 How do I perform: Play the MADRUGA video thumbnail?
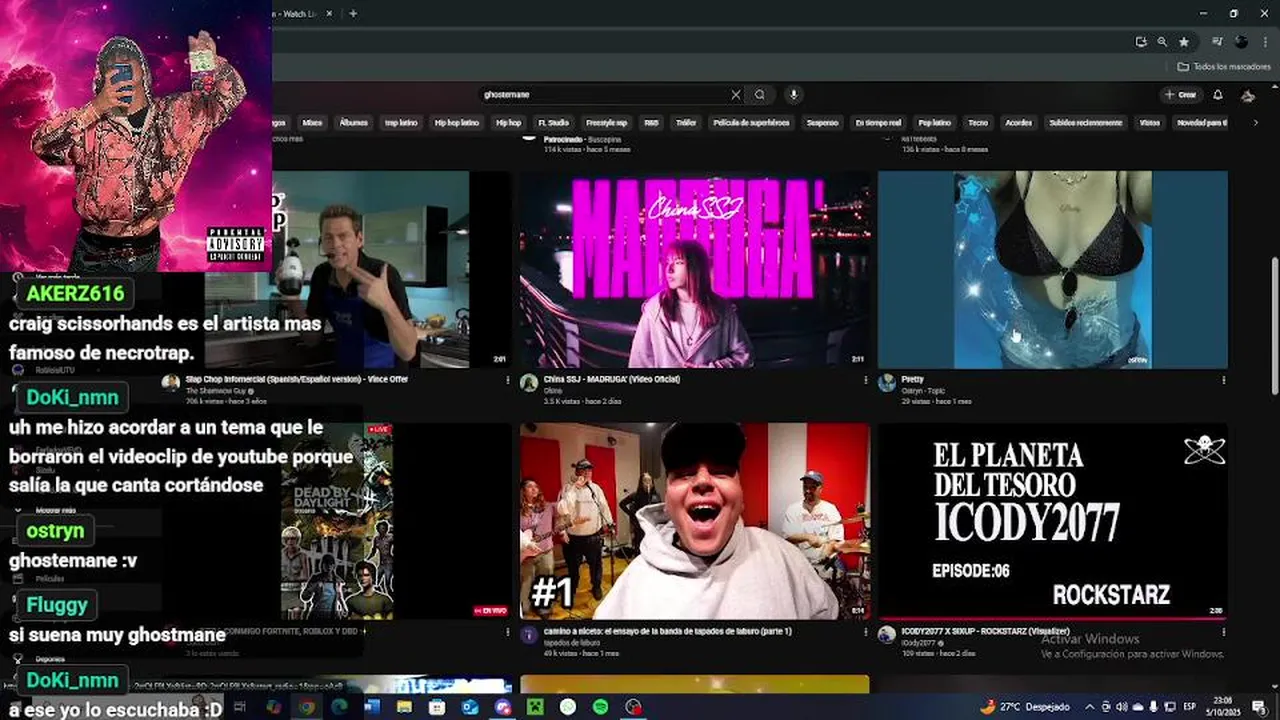click(x=695, y=270)
